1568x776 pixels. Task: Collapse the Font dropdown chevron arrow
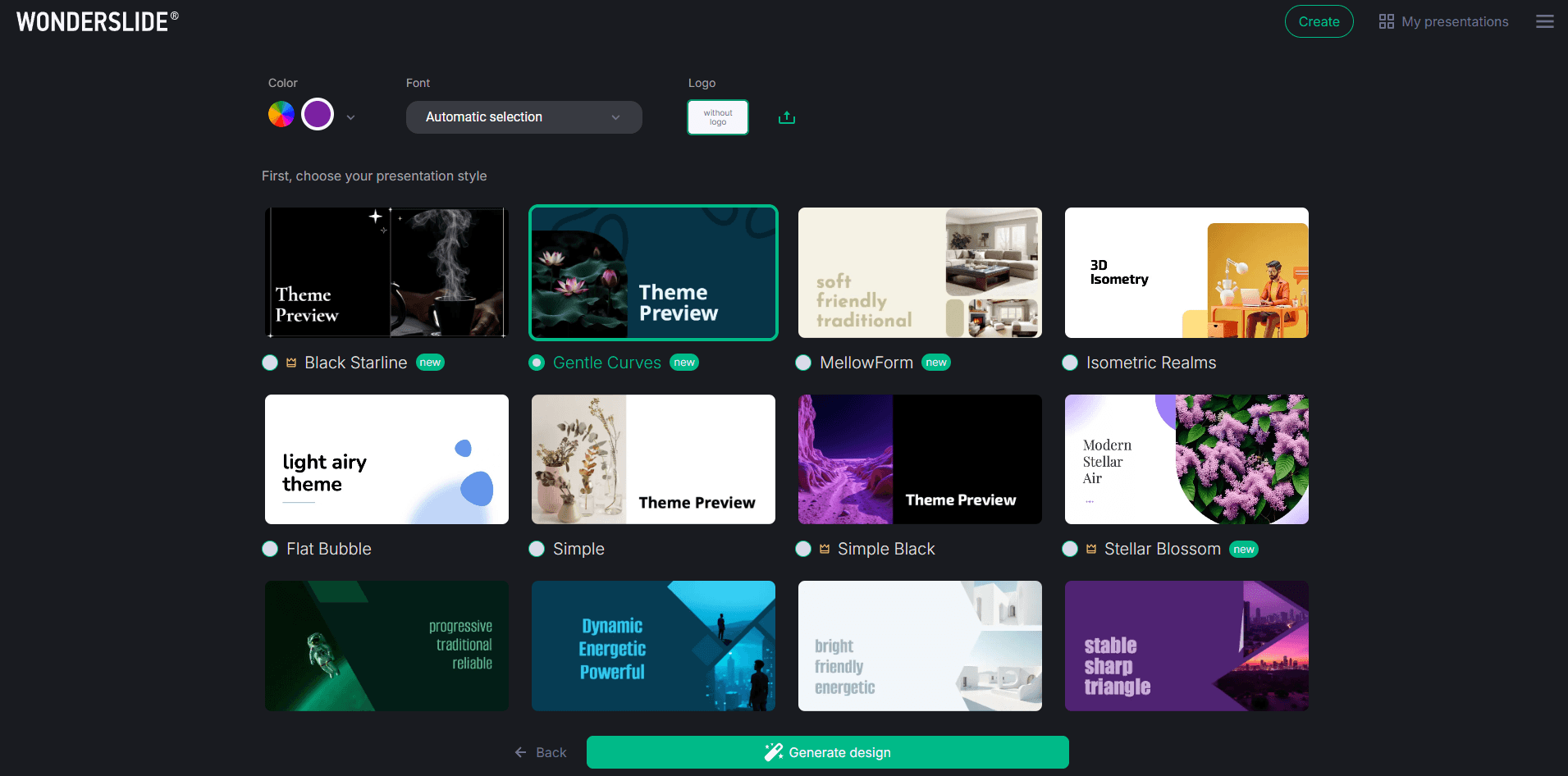(x=615, y=117)
